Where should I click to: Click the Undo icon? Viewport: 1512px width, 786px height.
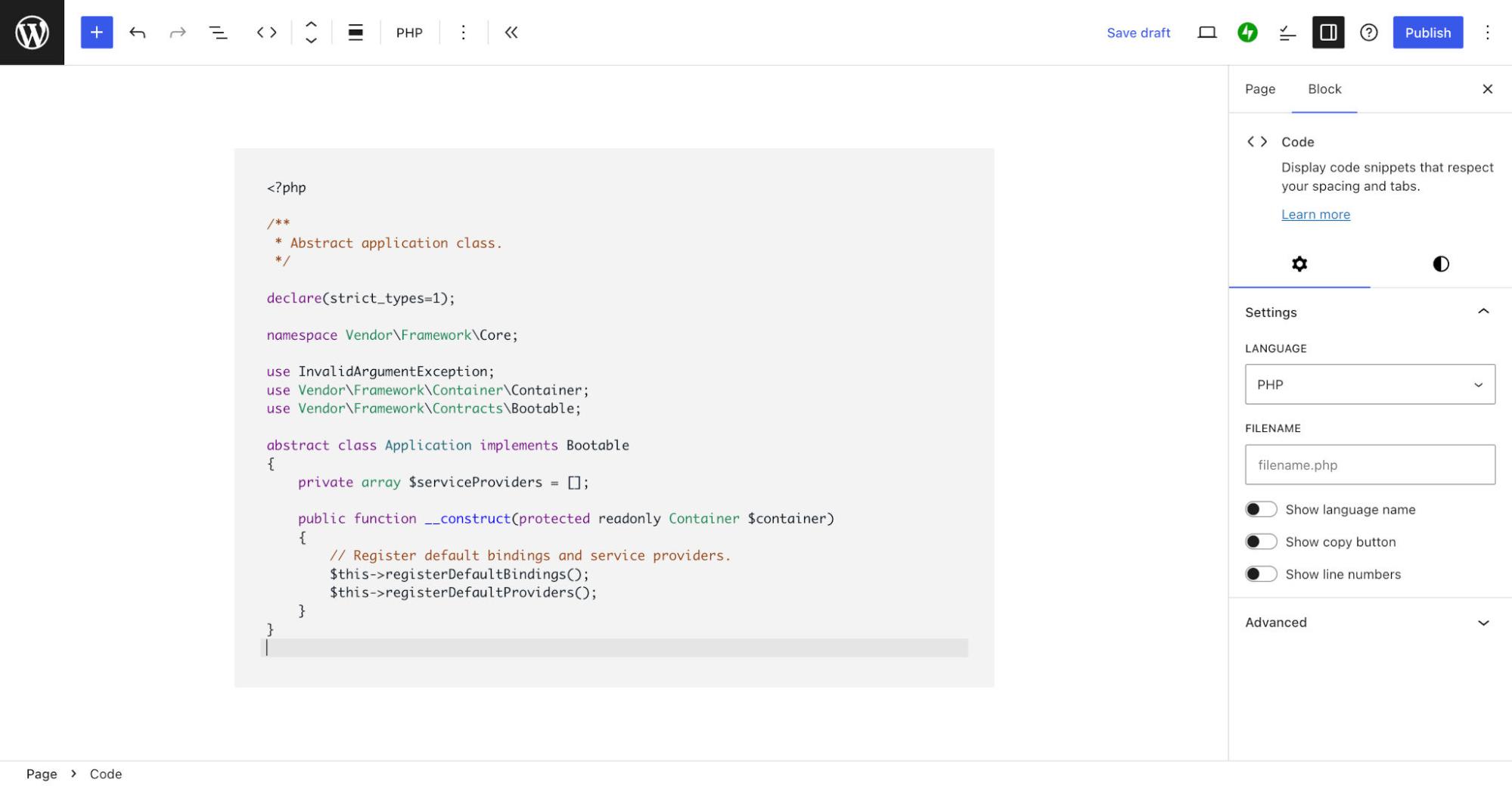pyautogui.click(x=137, y=33)
